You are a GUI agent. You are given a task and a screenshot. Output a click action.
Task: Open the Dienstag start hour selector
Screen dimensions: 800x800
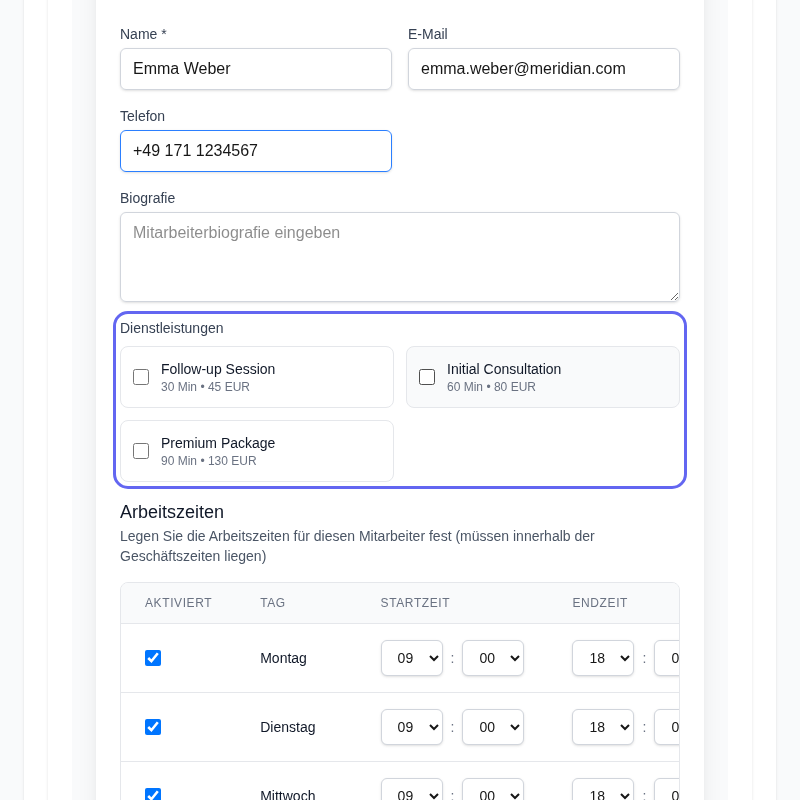(412, 727)
